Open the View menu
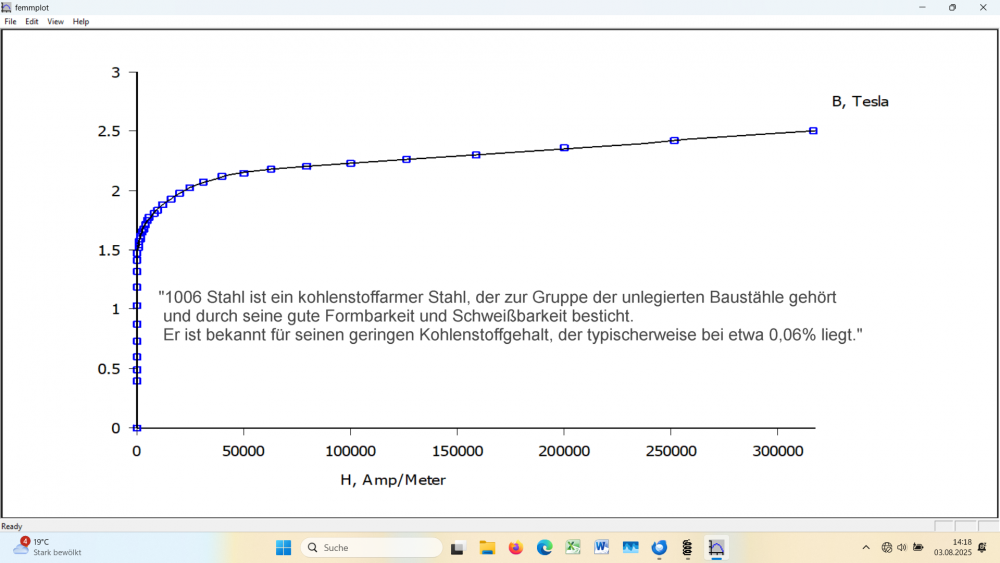This screenshot has height=563, width=1000. (55, 21)
